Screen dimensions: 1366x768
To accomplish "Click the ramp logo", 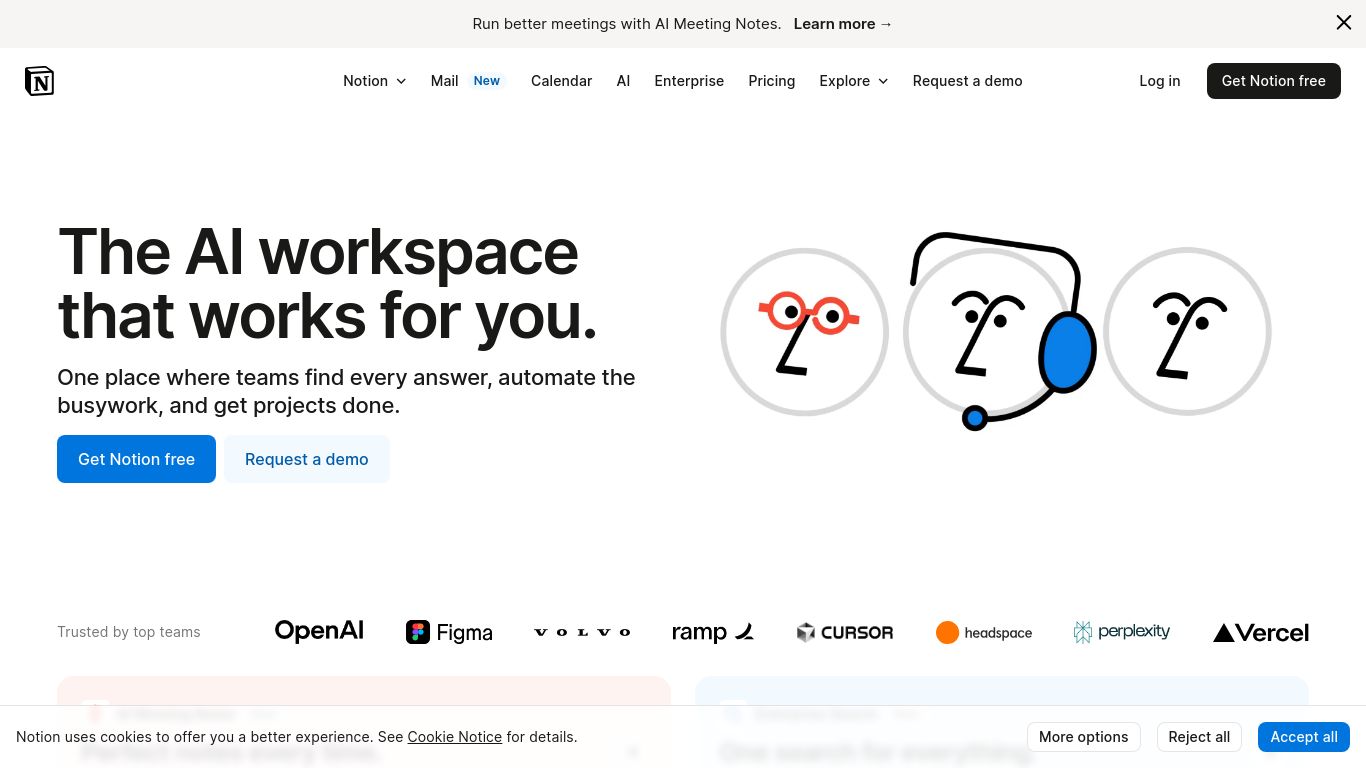I will coord(713,632).
